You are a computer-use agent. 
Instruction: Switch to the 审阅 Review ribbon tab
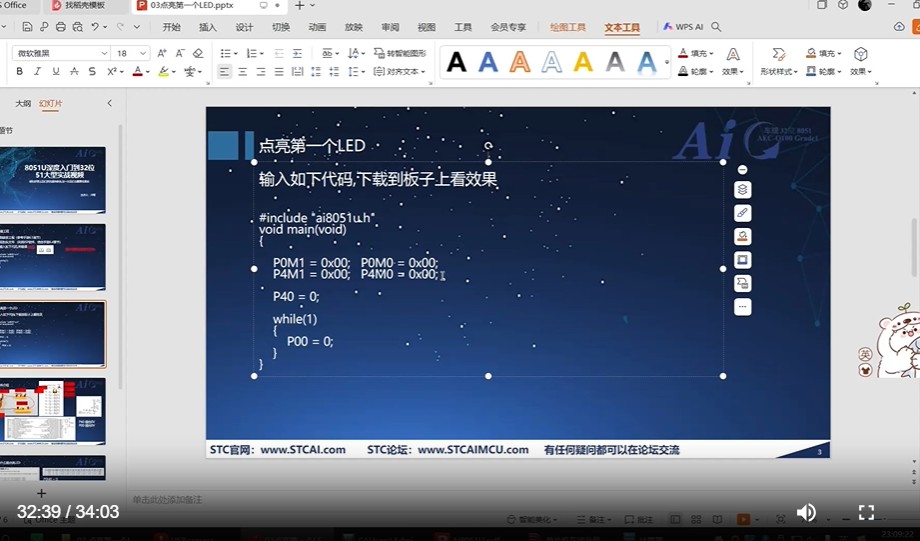coord(390,27)
